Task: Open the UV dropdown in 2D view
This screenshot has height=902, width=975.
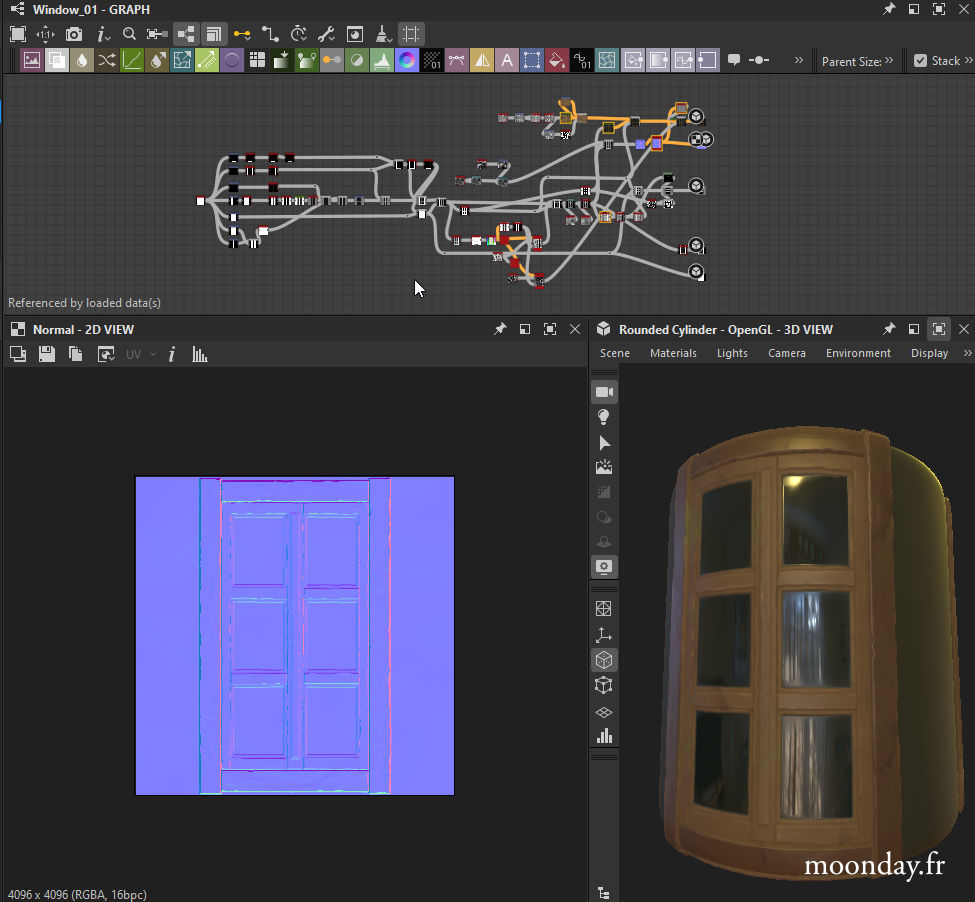Action: click(139, 354)
